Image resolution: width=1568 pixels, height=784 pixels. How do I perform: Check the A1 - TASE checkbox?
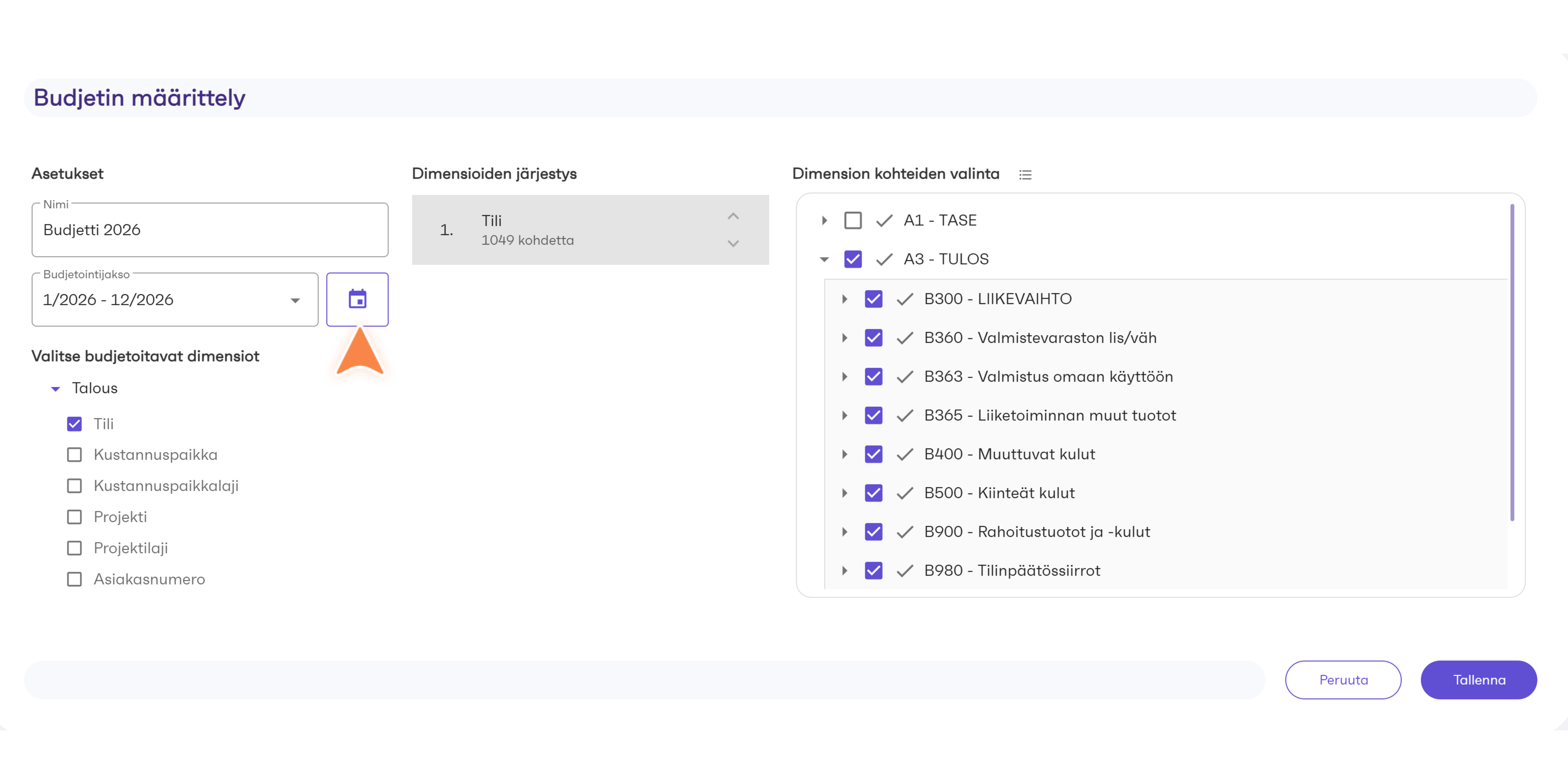853,220
